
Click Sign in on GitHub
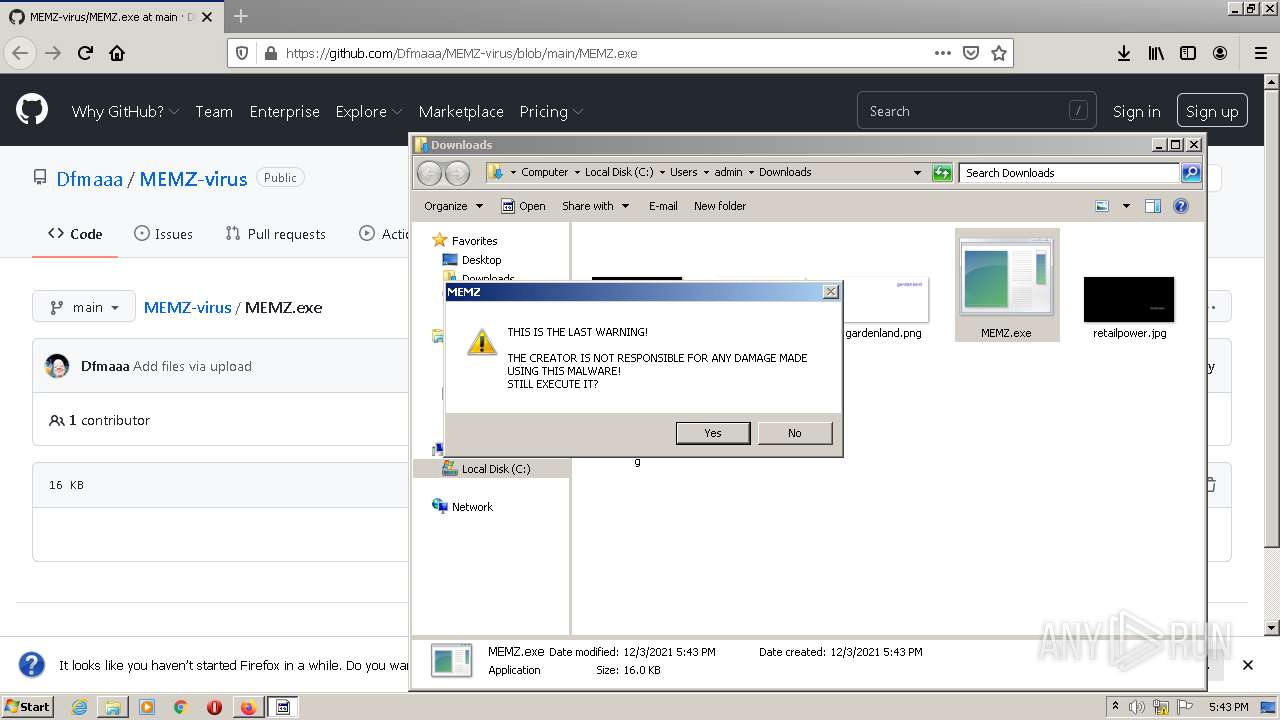(1136, 111)
